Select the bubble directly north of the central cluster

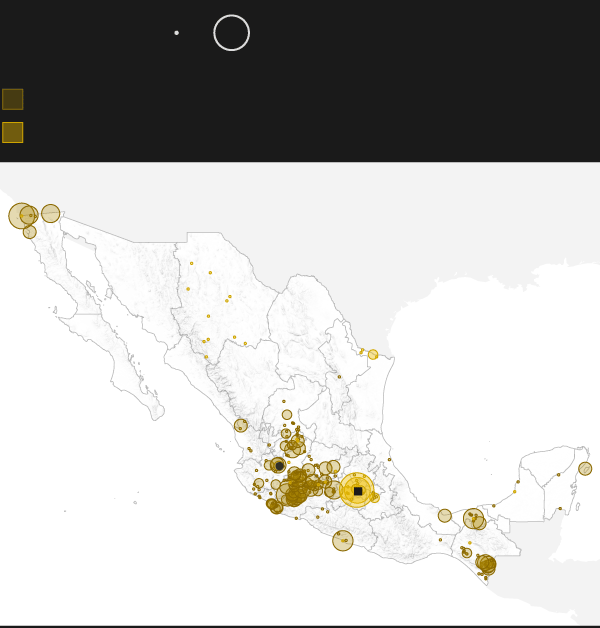pyautogui.click(x=287, y=414)
